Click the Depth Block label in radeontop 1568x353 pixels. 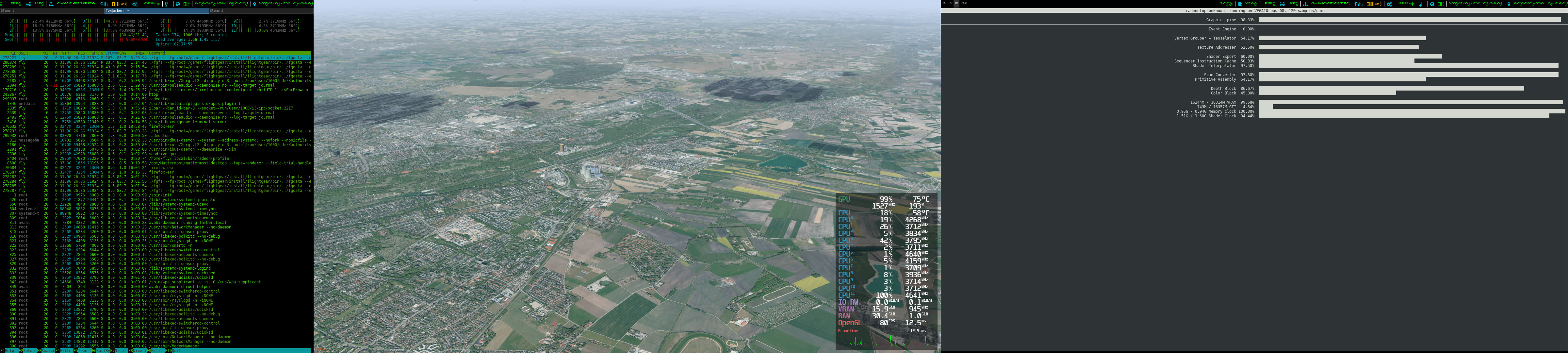1223,88
